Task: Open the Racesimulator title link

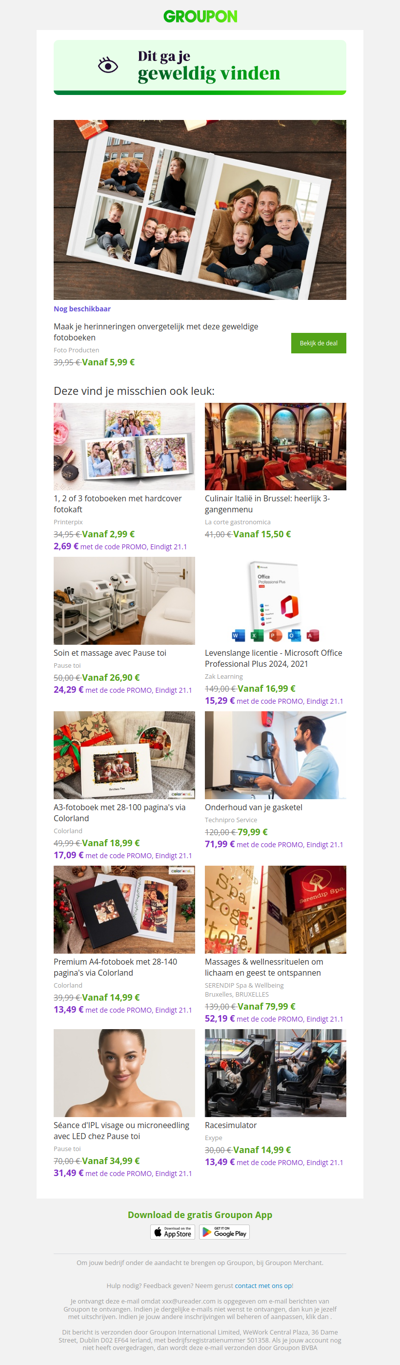Action: pyautogui.click(x=227, y=1125)
